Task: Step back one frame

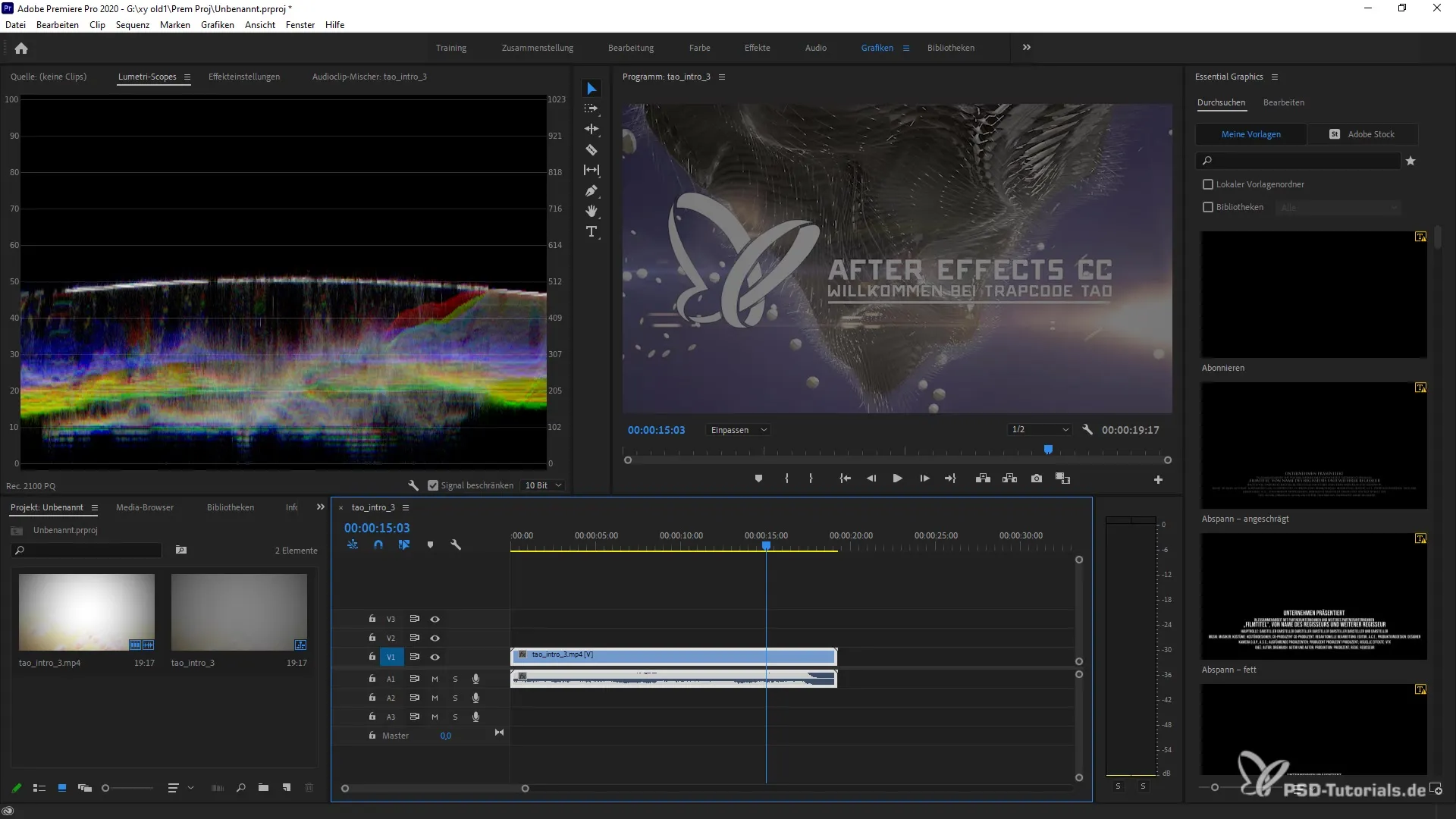Action: (x=871, y=479)
